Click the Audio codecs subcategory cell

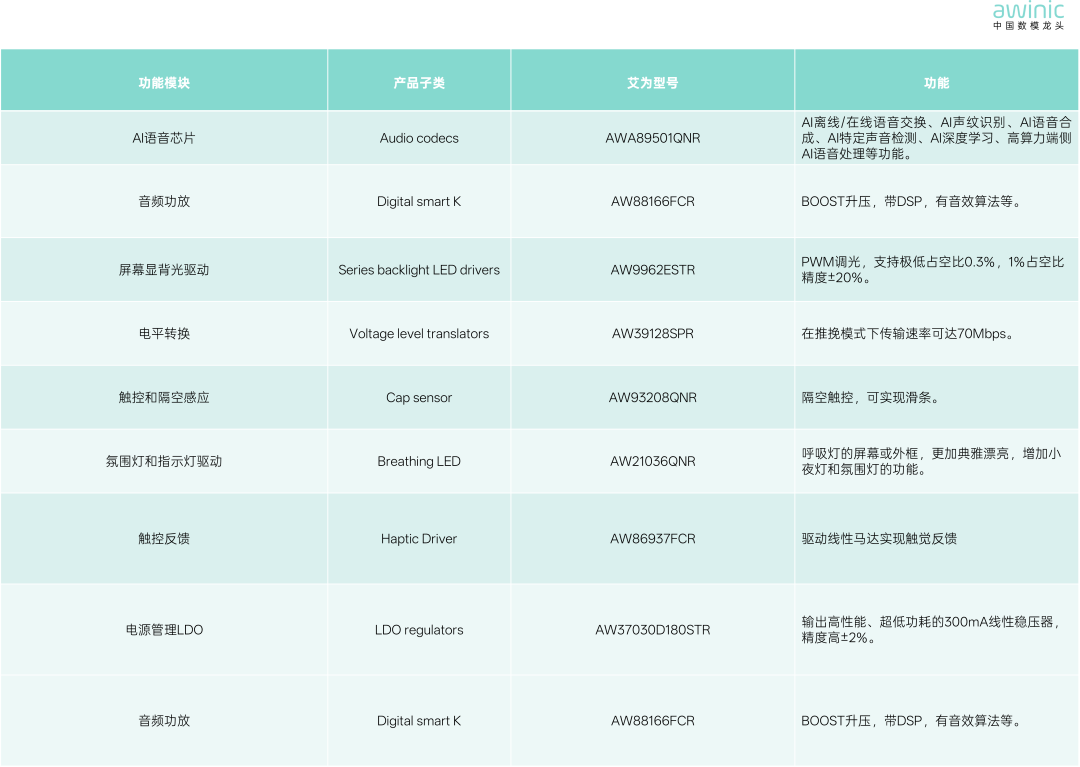tap(419, 137)
